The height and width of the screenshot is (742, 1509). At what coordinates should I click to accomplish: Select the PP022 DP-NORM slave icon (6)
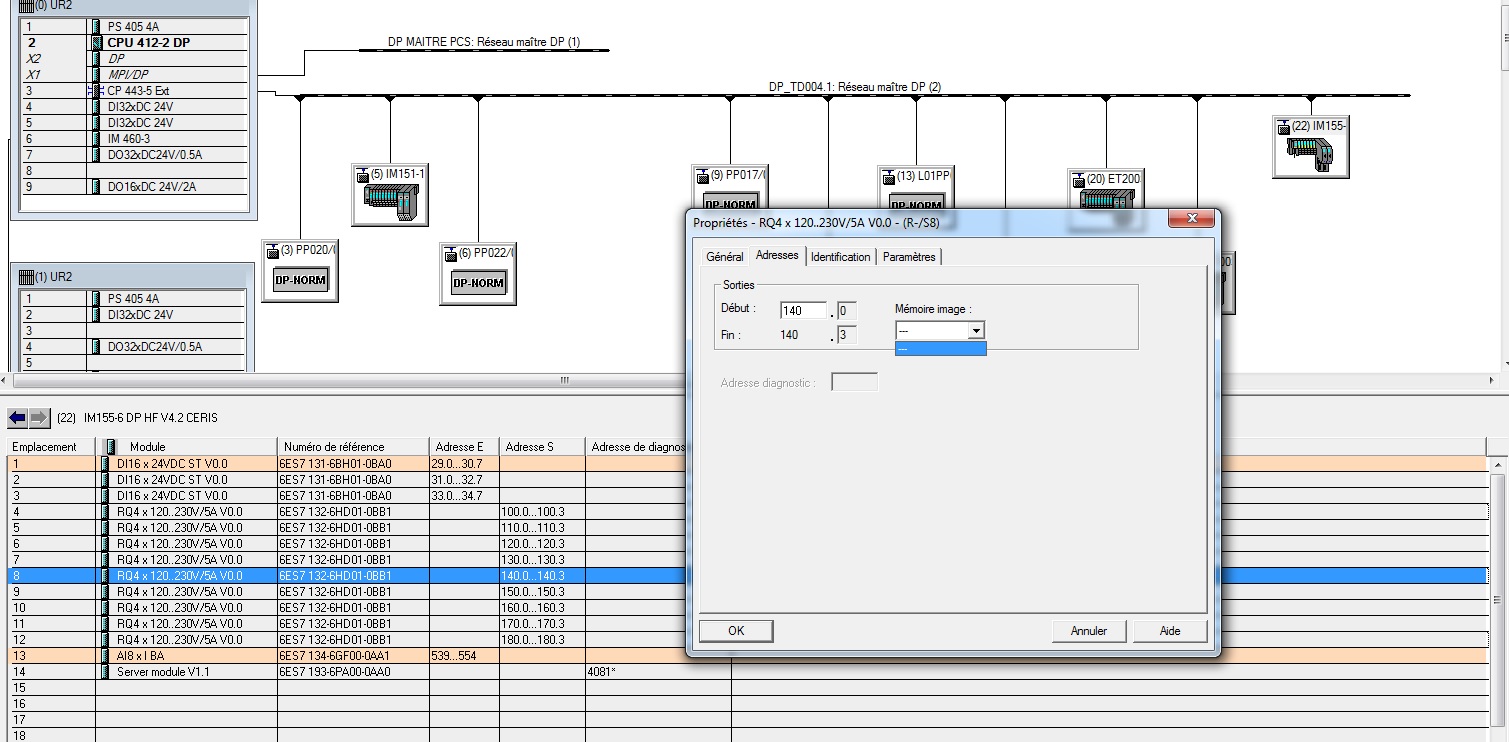point(478,282)
